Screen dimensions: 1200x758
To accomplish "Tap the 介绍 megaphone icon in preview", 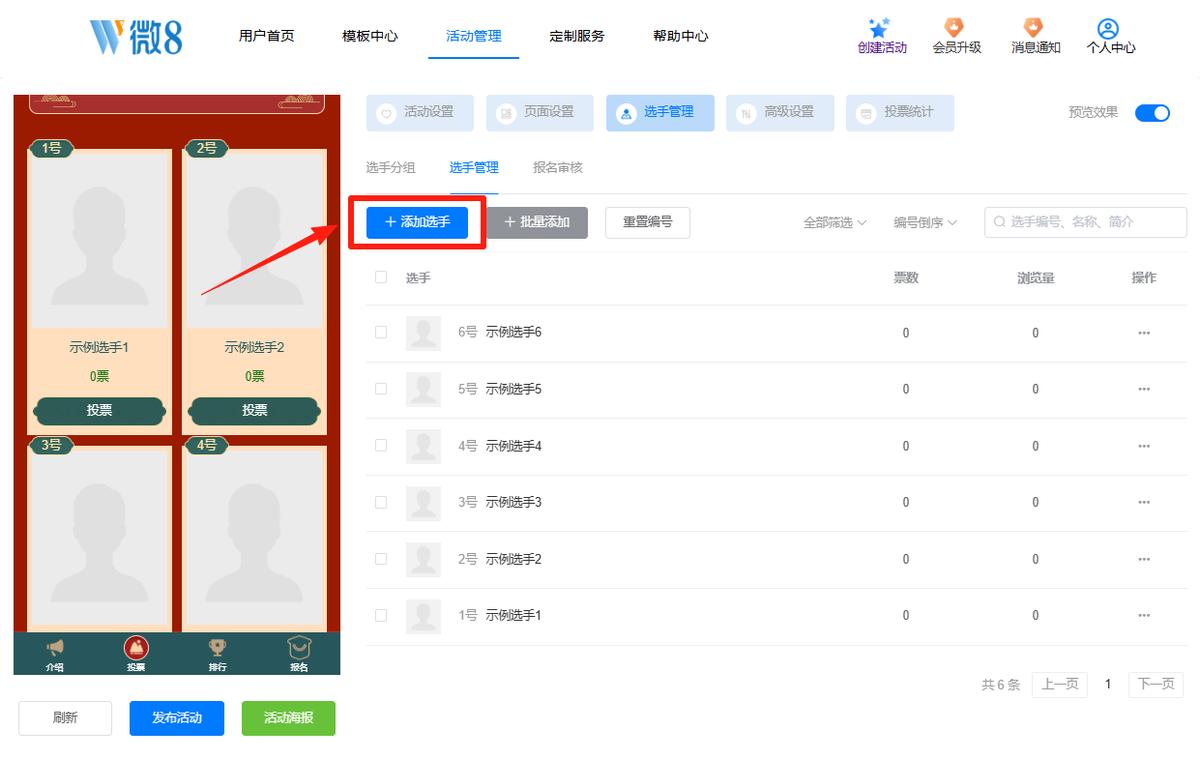I will (x=55, y=648).
